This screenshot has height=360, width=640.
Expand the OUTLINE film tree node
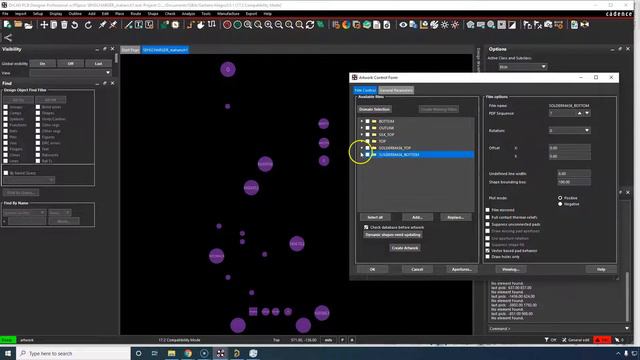362,128
